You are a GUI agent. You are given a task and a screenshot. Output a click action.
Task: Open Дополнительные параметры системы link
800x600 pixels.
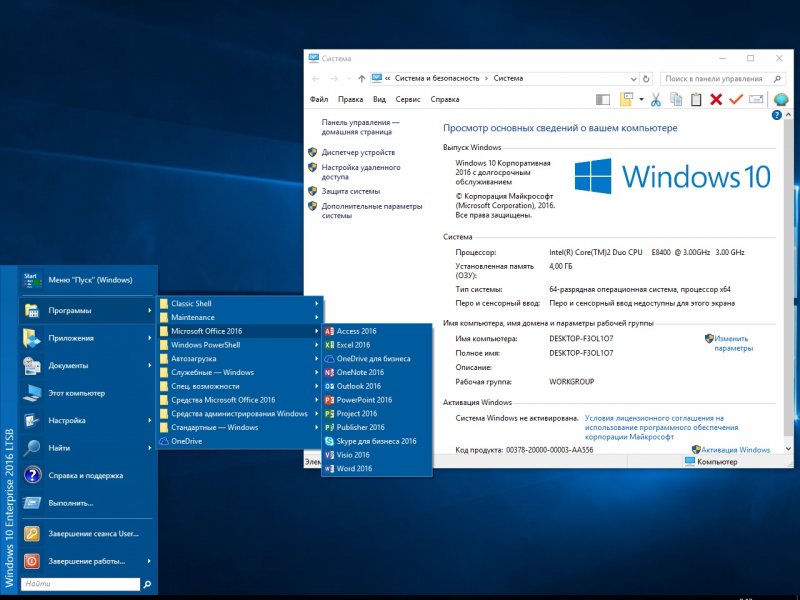tap(372, 211)
